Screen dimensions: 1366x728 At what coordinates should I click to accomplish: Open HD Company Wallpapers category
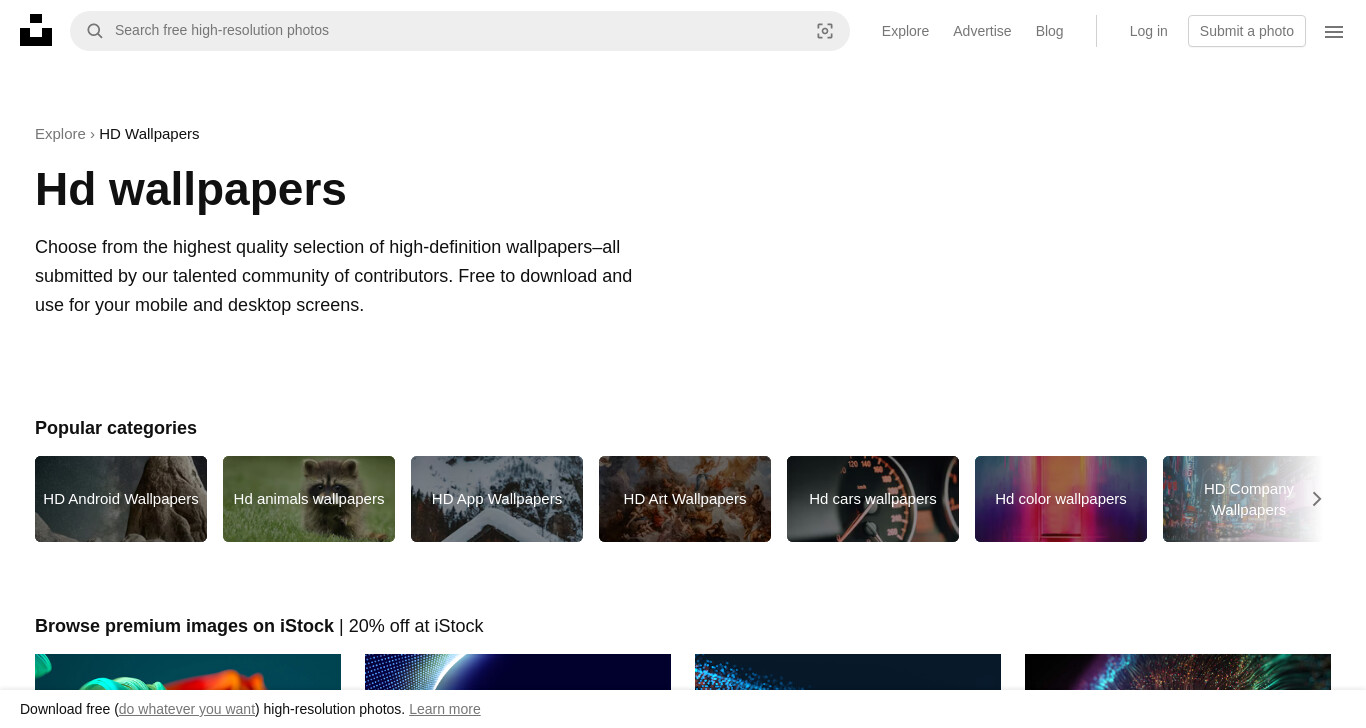coord(1247,499)
